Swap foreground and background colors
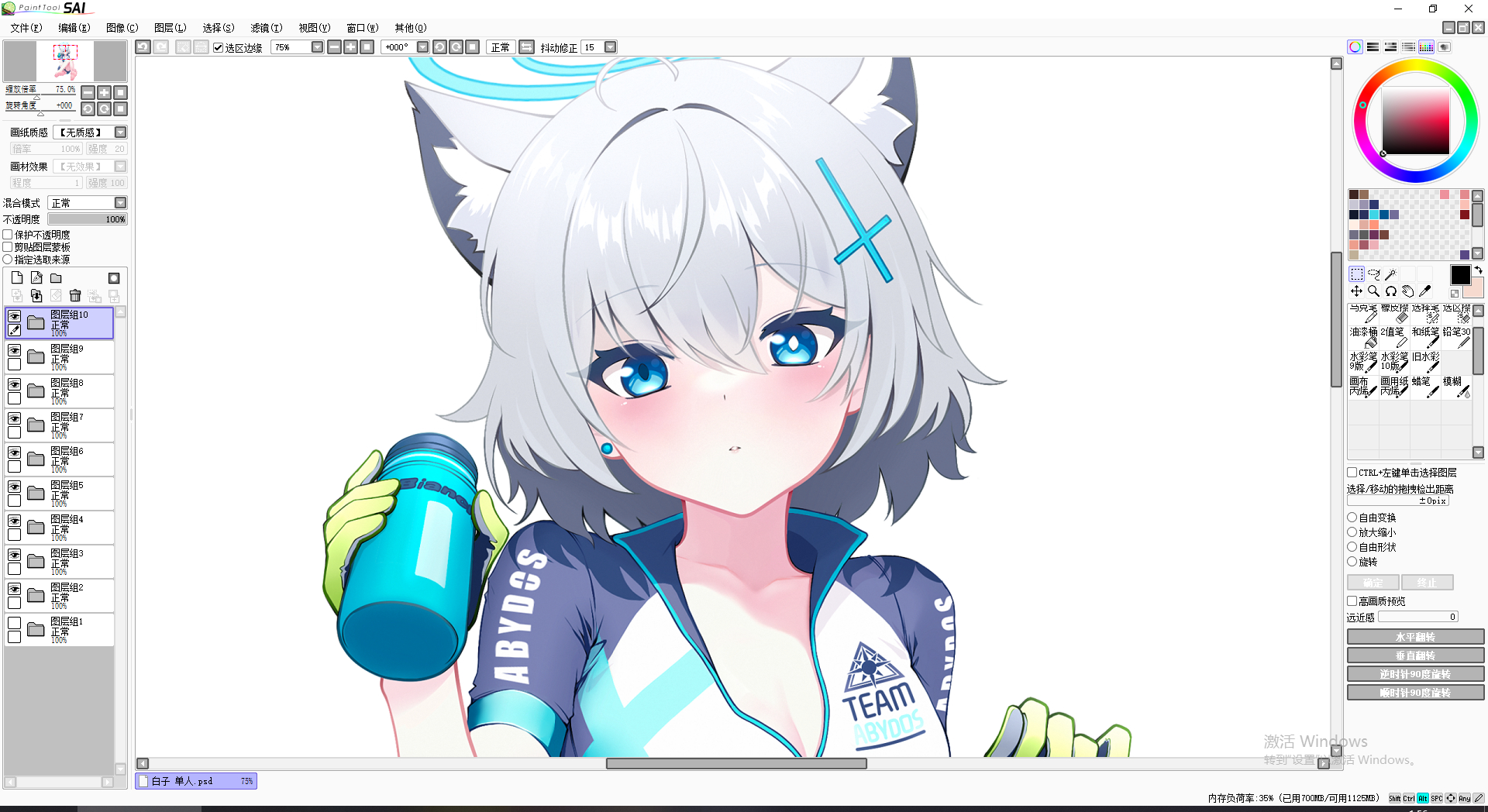The height and width of the screenshot is (812, 1488). (1478, 270)
